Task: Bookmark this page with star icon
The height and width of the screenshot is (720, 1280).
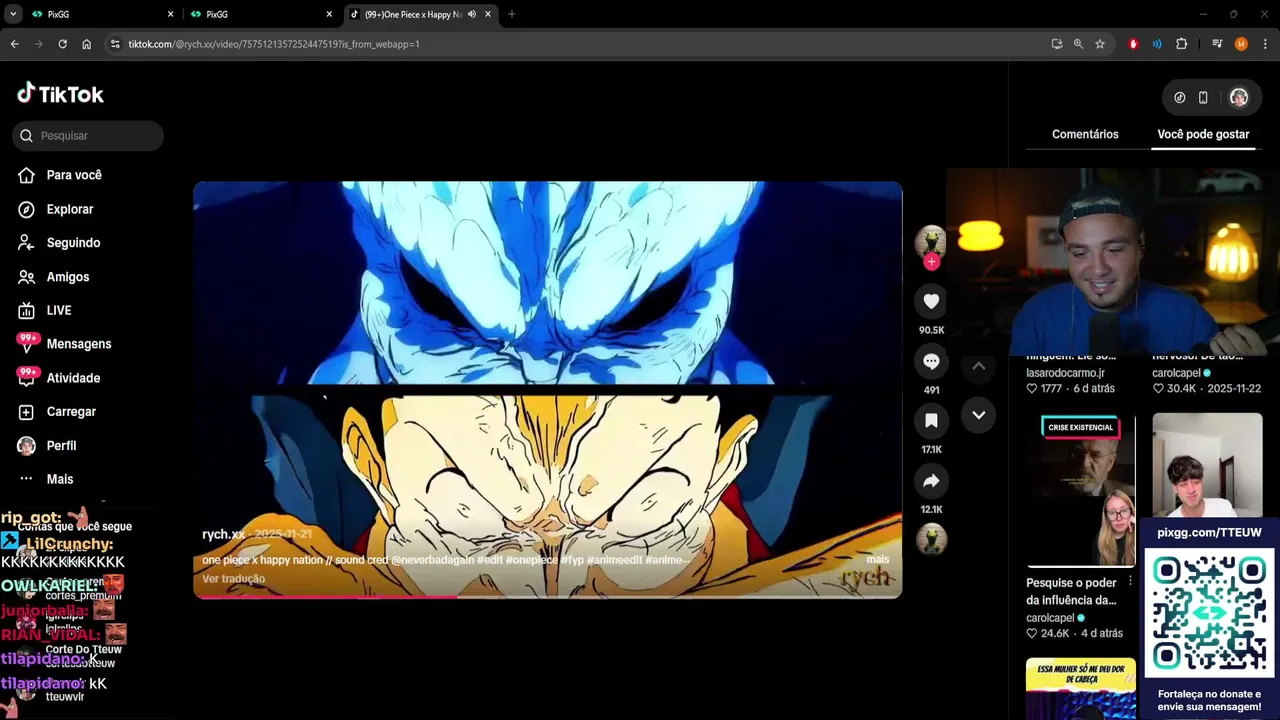Action: point(1100,44)
